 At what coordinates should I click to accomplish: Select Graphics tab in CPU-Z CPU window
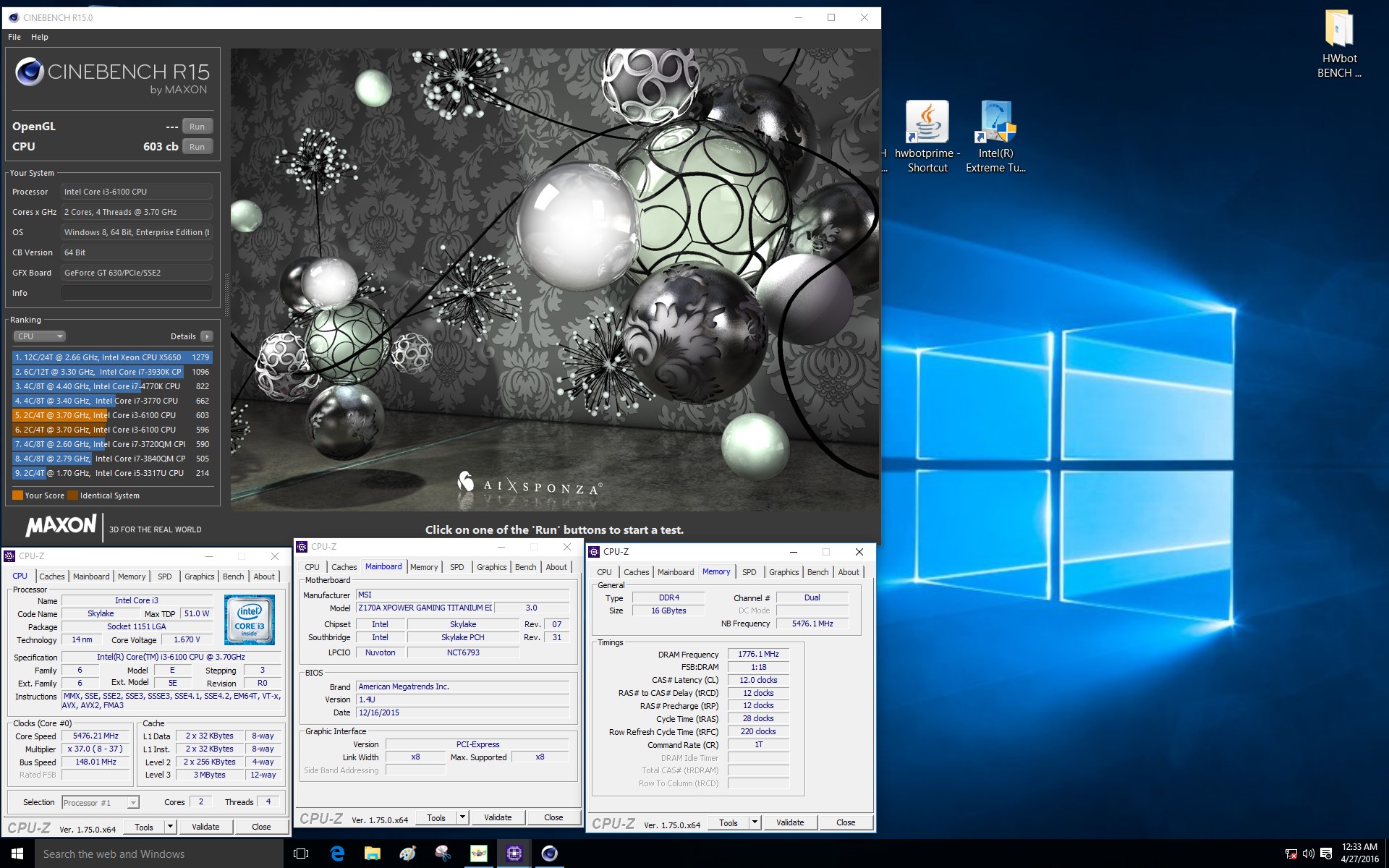coord(200,576)
